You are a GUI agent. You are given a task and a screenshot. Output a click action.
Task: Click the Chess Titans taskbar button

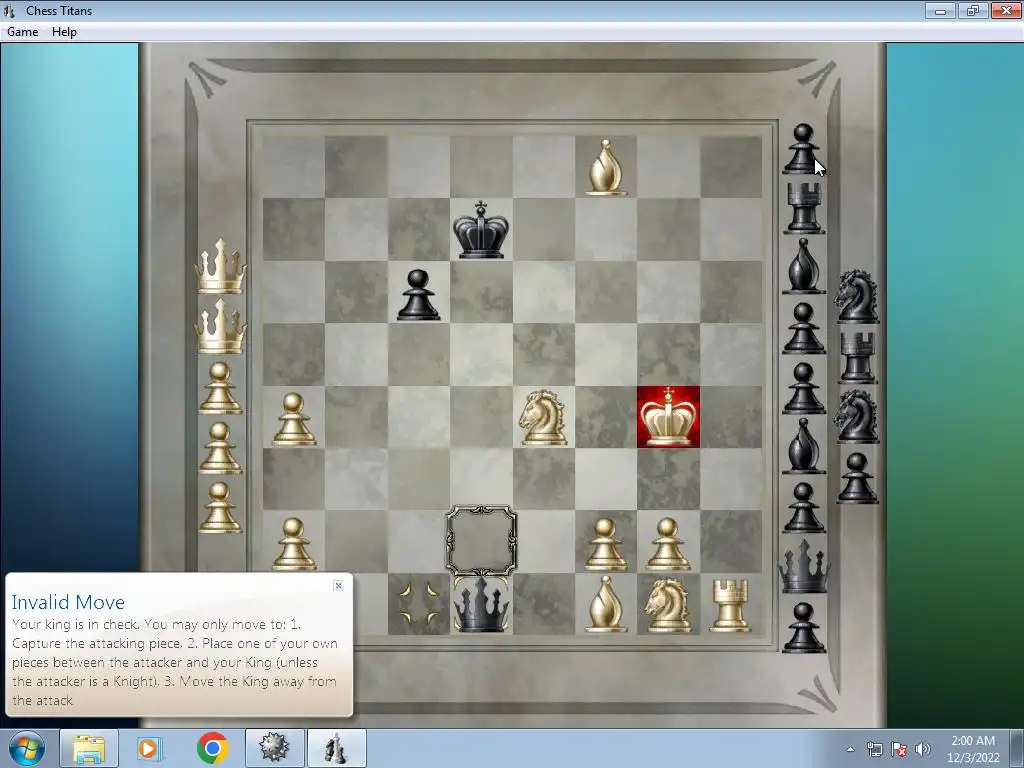336,748
